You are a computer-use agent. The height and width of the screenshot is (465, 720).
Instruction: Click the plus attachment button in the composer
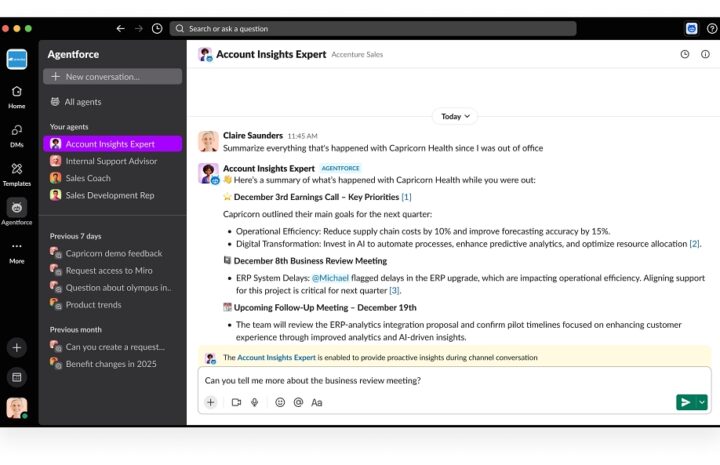coord(210,402)
